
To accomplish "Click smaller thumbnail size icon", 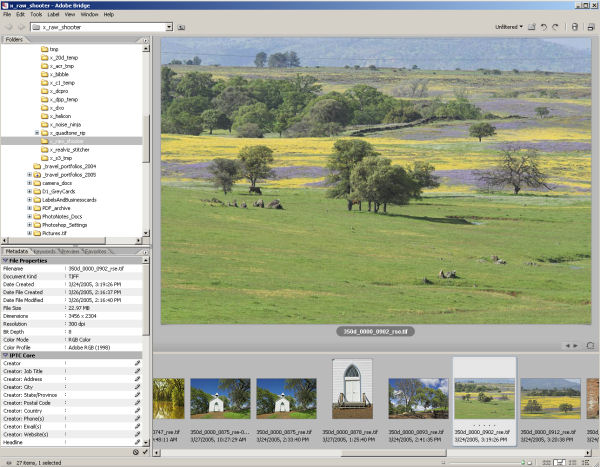I will click(x=443, y=463).
